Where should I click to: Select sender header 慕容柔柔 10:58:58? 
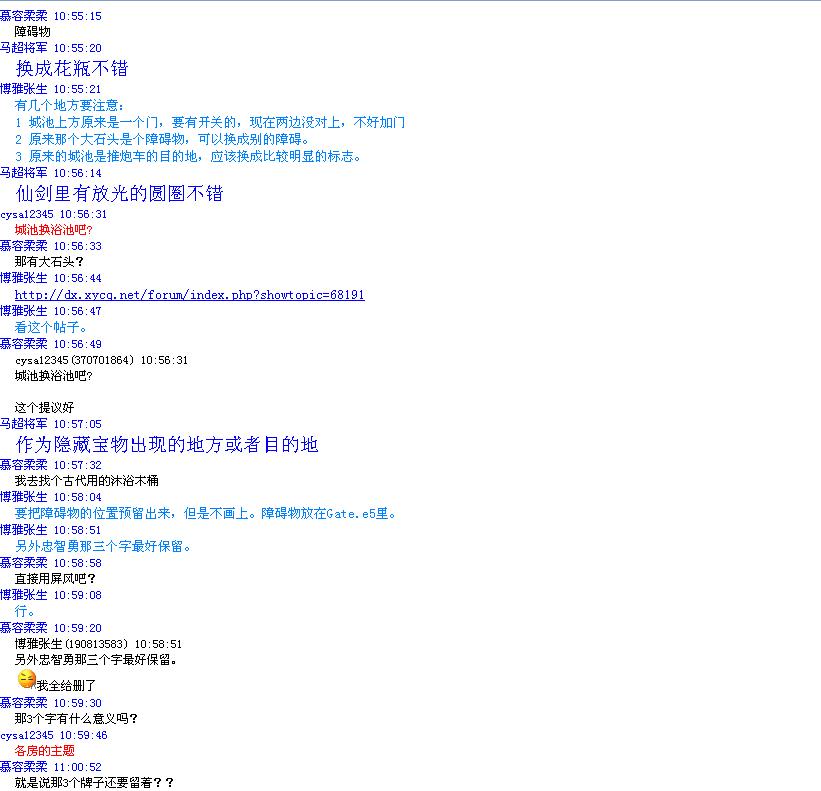coord(51,563)
